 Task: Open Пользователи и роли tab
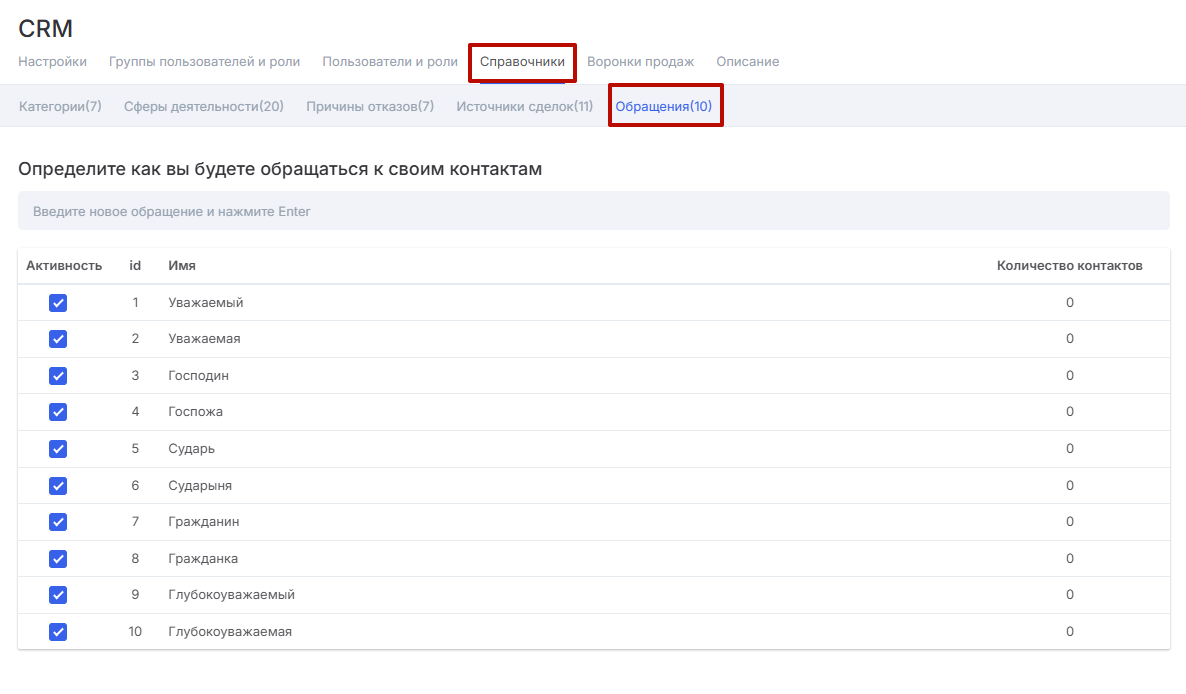click(389, 62)
